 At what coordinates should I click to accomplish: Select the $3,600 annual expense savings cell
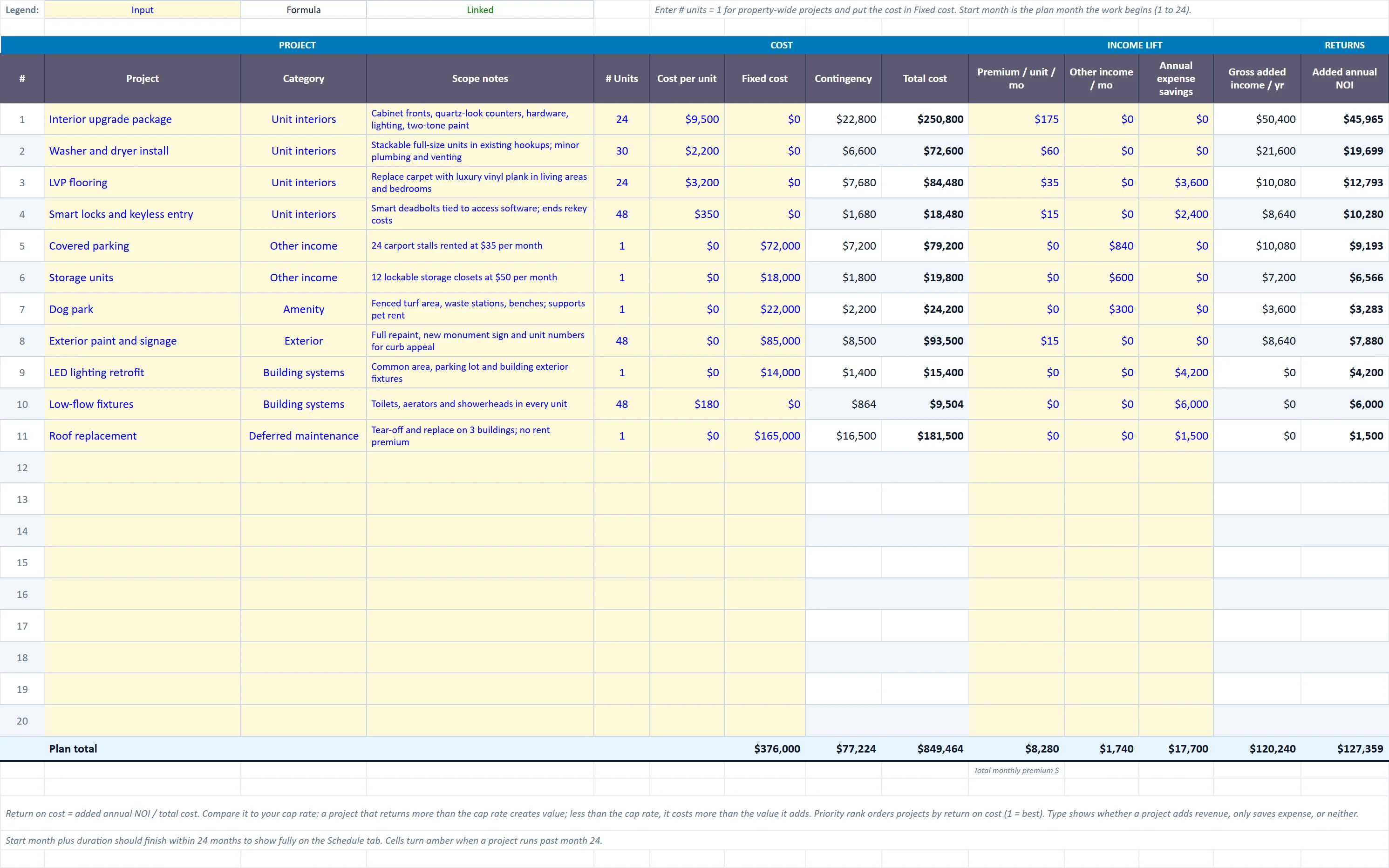(1175, 182)
